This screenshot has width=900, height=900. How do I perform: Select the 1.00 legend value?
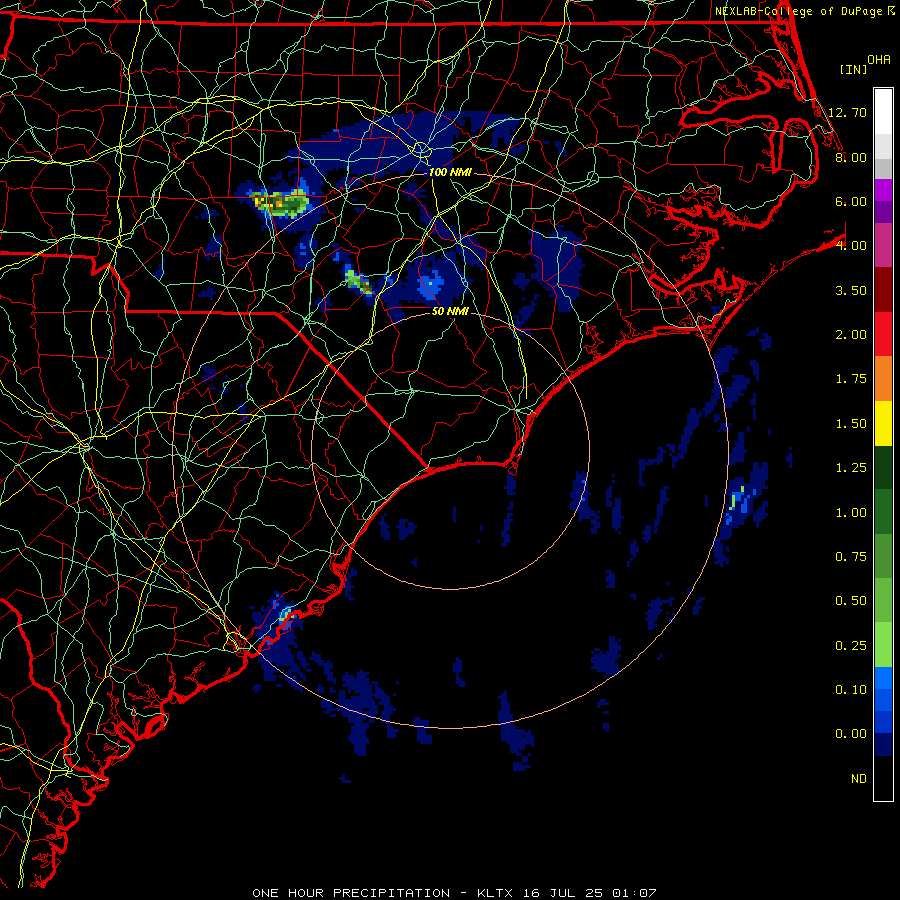851,513
